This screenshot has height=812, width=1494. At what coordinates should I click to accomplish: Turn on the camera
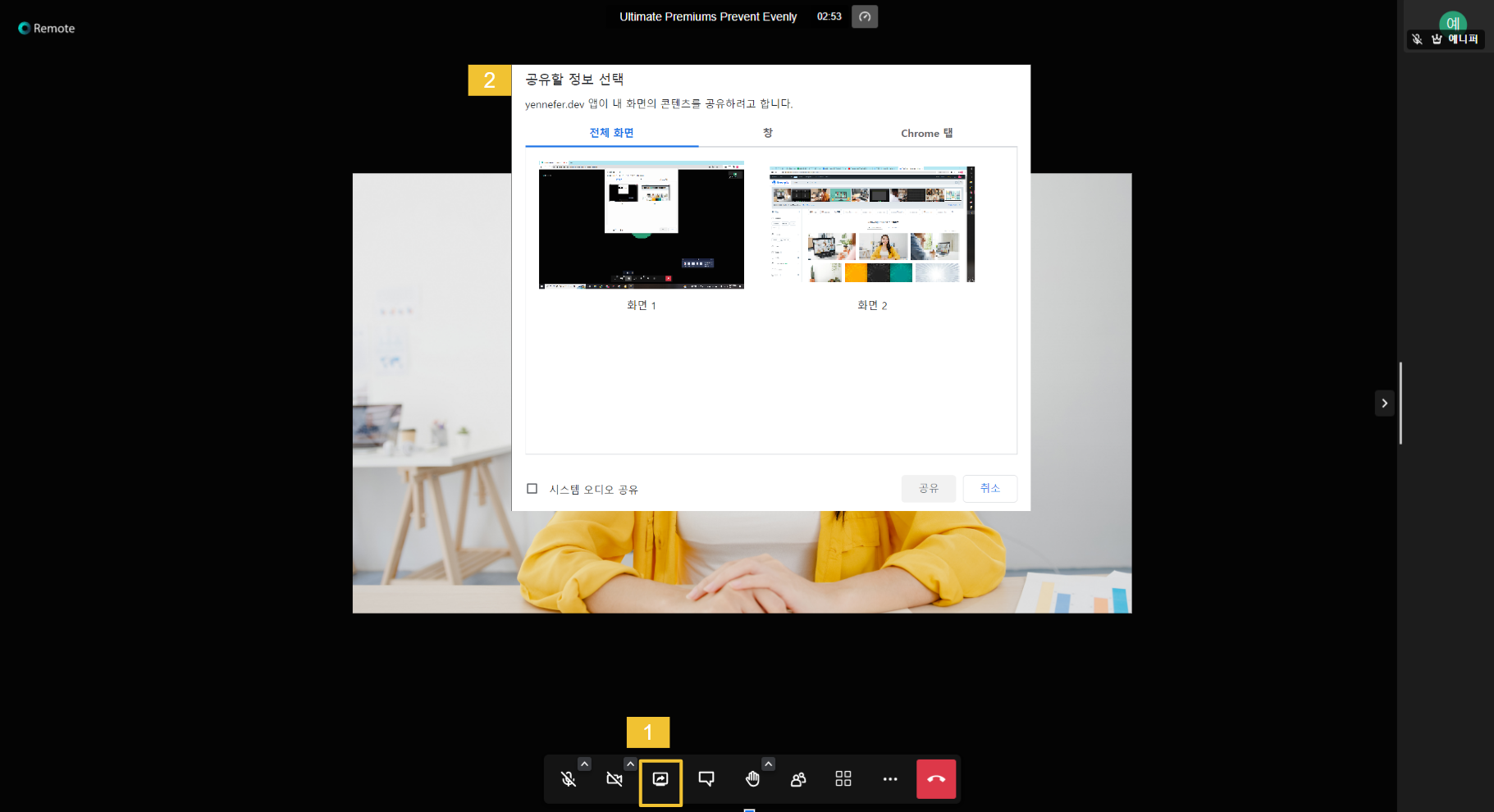tap(615, 779)
